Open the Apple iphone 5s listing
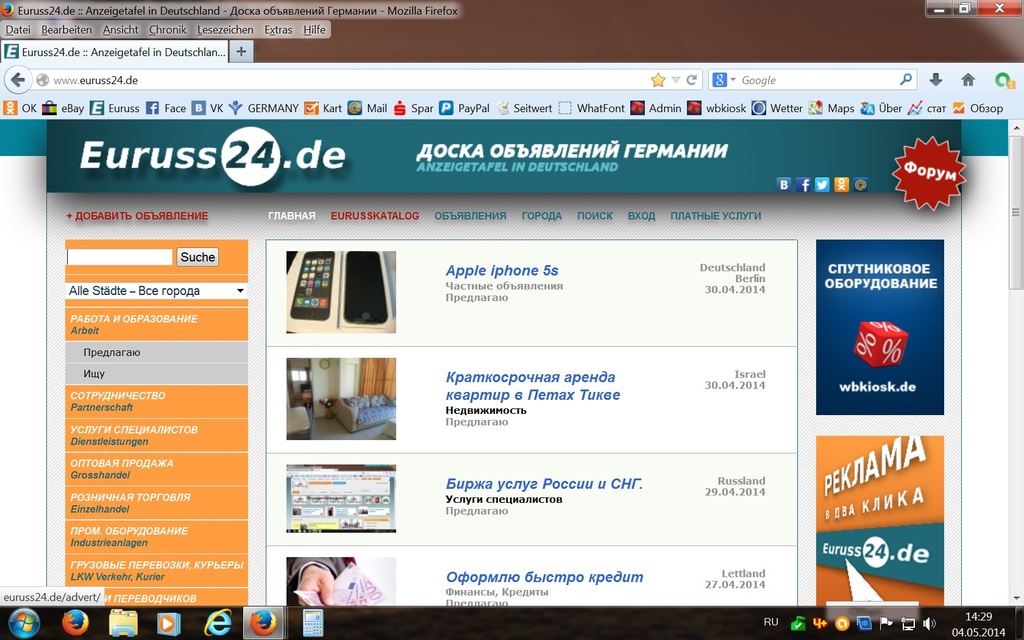Viewport: 1024px width, 640px height. [x=502, y=270]
